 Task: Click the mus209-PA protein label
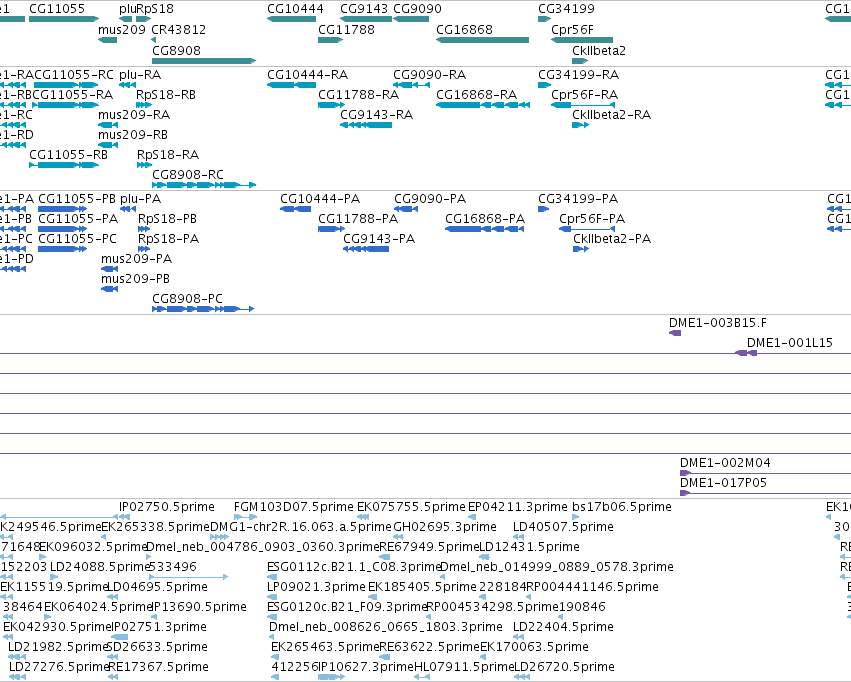[x=136, y=259]
